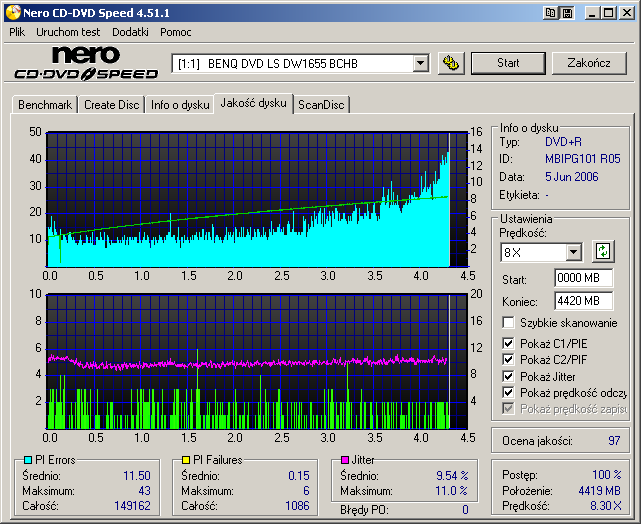Click the disc ID MBIPG101 R05 value
Screen dimensions: 641x524
[x=583, y=159]
